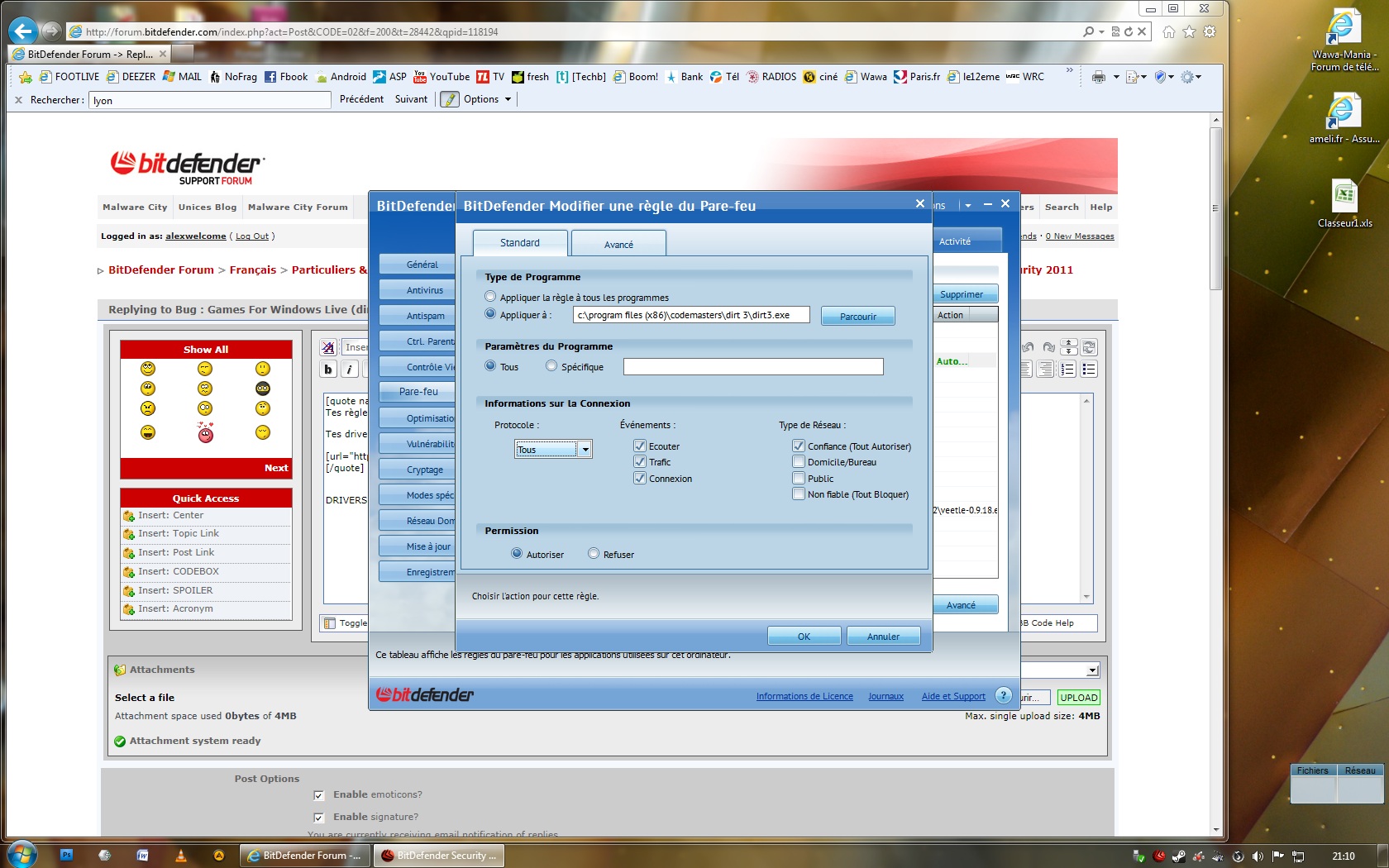Expand the favorites bar overflow chevron
Image resolution: width=1389 pixels, height=868 pixels.
coord(1069,71)
